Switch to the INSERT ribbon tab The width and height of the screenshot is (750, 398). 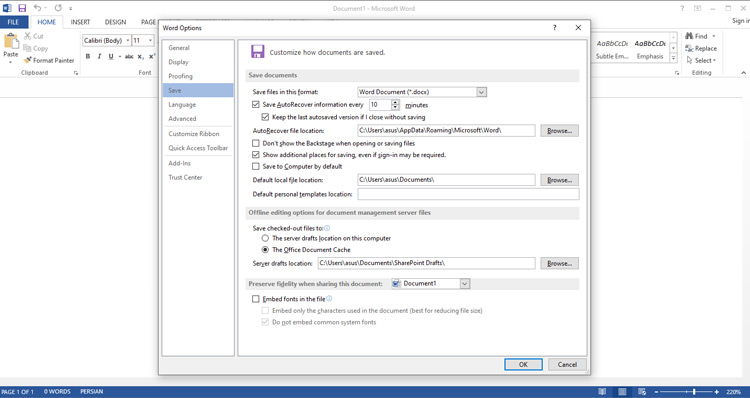coord(80,22)
